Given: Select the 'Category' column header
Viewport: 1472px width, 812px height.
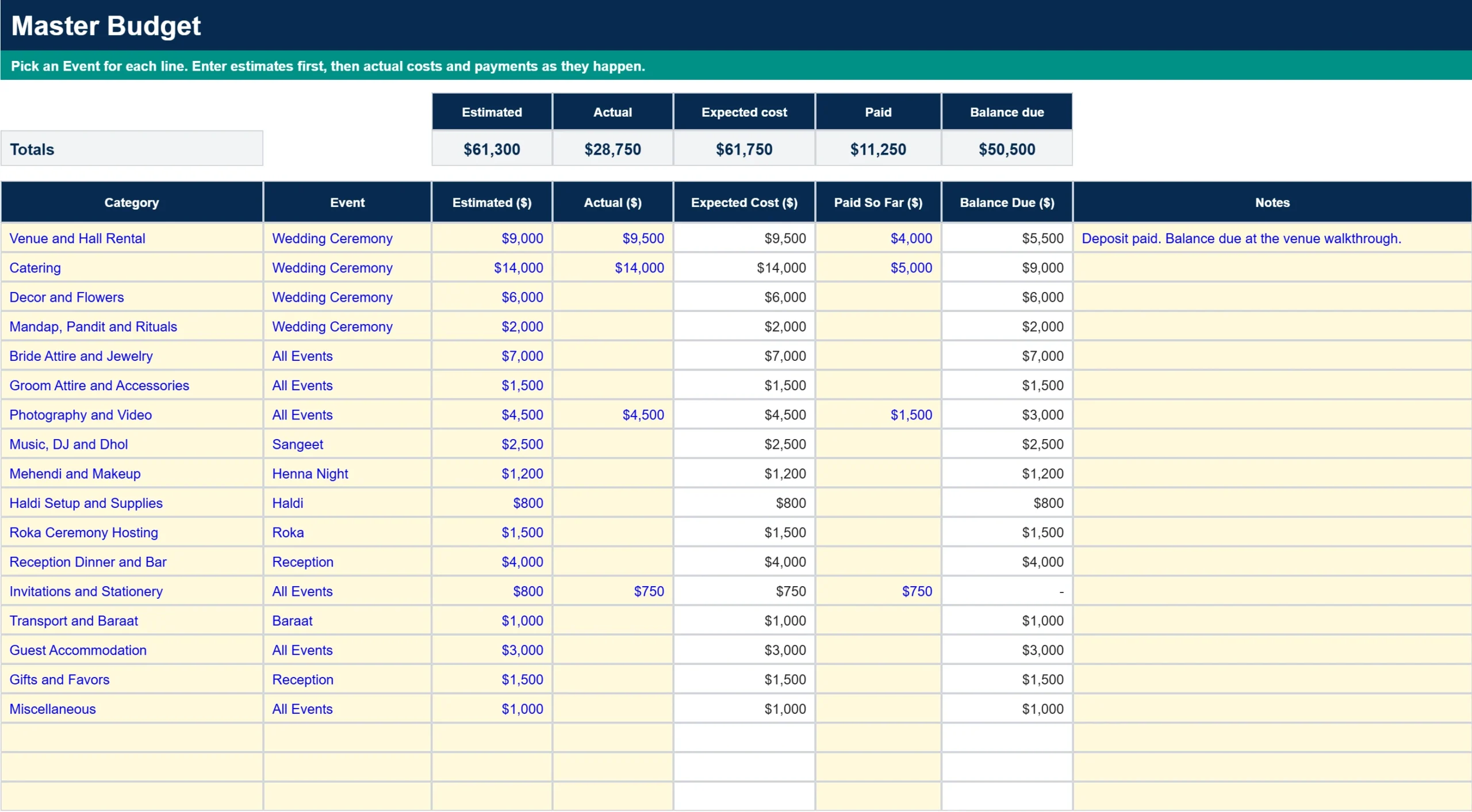Looking at the screenshot, I should click(x=132, y=202).
